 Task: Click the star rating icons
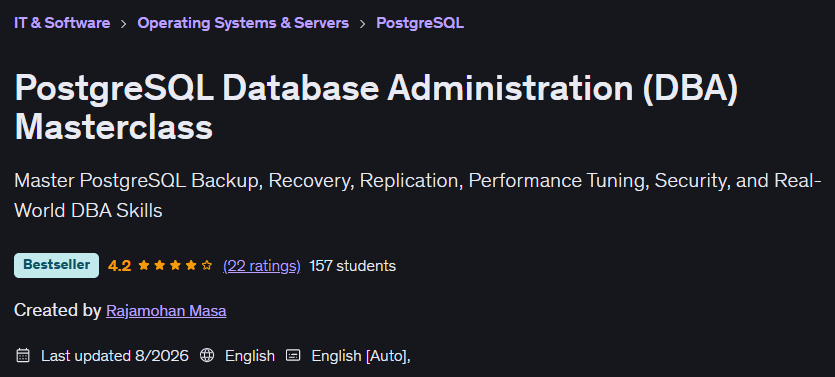(175, 266)
